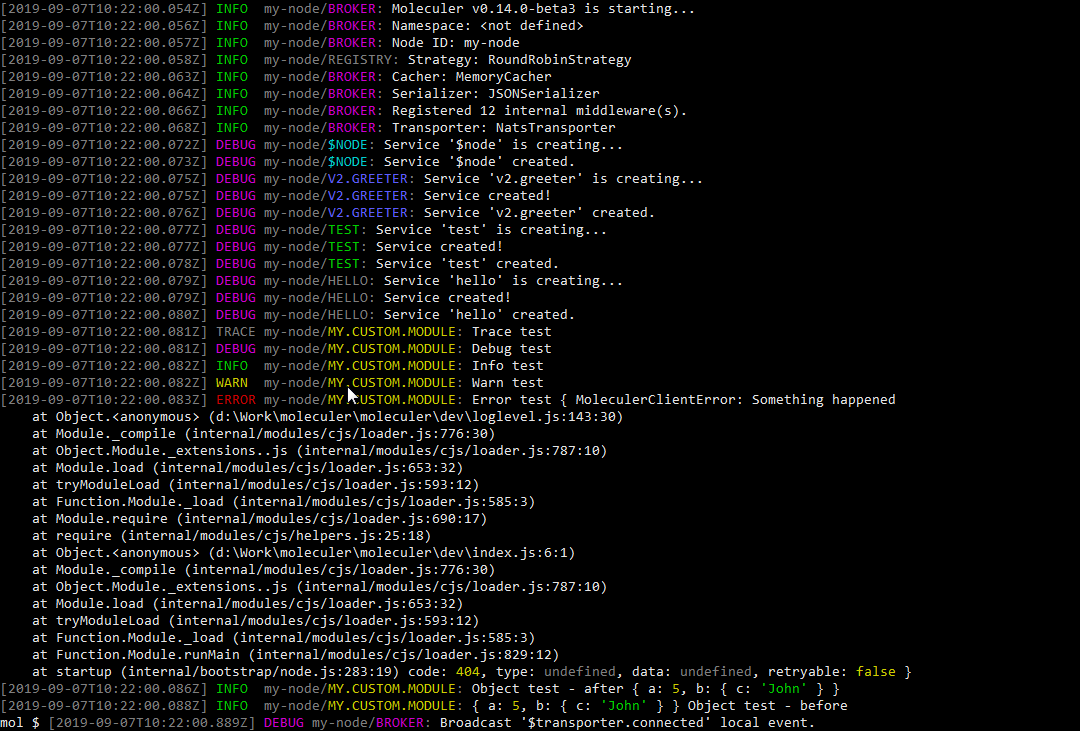1080x731 pixels.
Task: Select the 'at Module.require' stack line
Action: coord(260,519)
